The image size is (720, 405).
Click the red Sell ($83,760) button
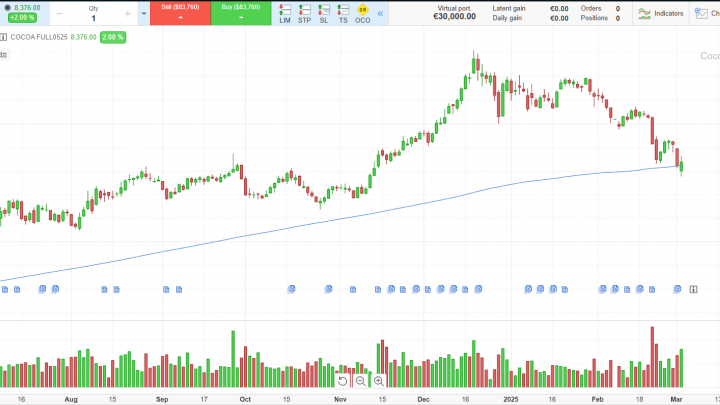point(180,13)
